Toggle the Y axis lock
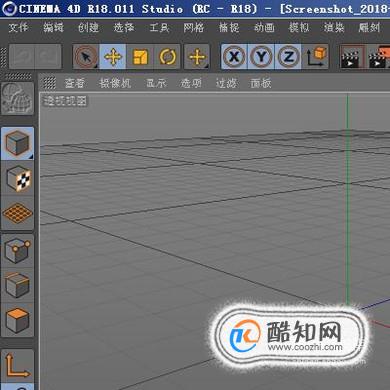This screenshot has width=390, height=390. pyautogui.click(x=261, y=57)
